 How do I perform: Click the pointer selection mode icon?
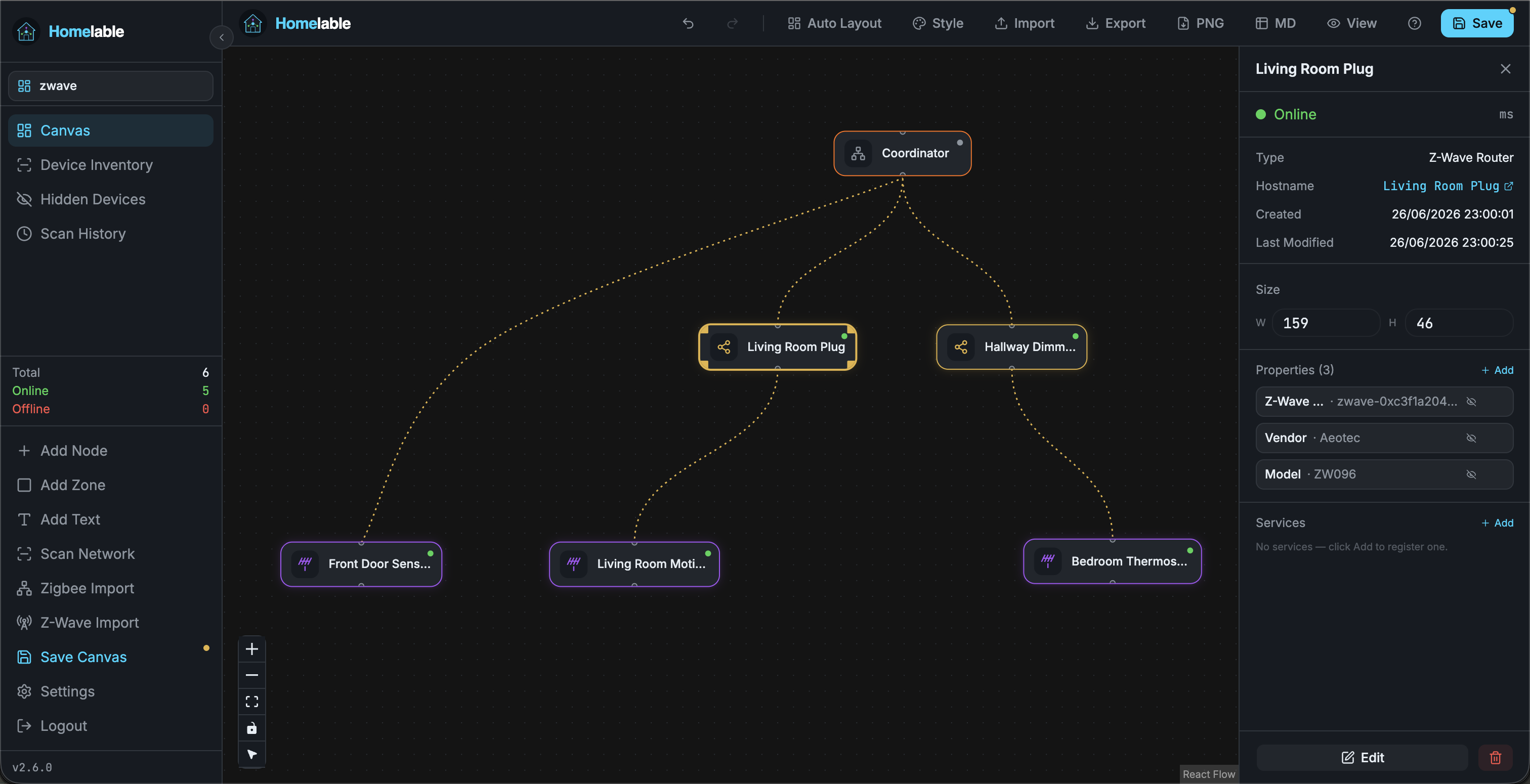click(x=252, y=754)
